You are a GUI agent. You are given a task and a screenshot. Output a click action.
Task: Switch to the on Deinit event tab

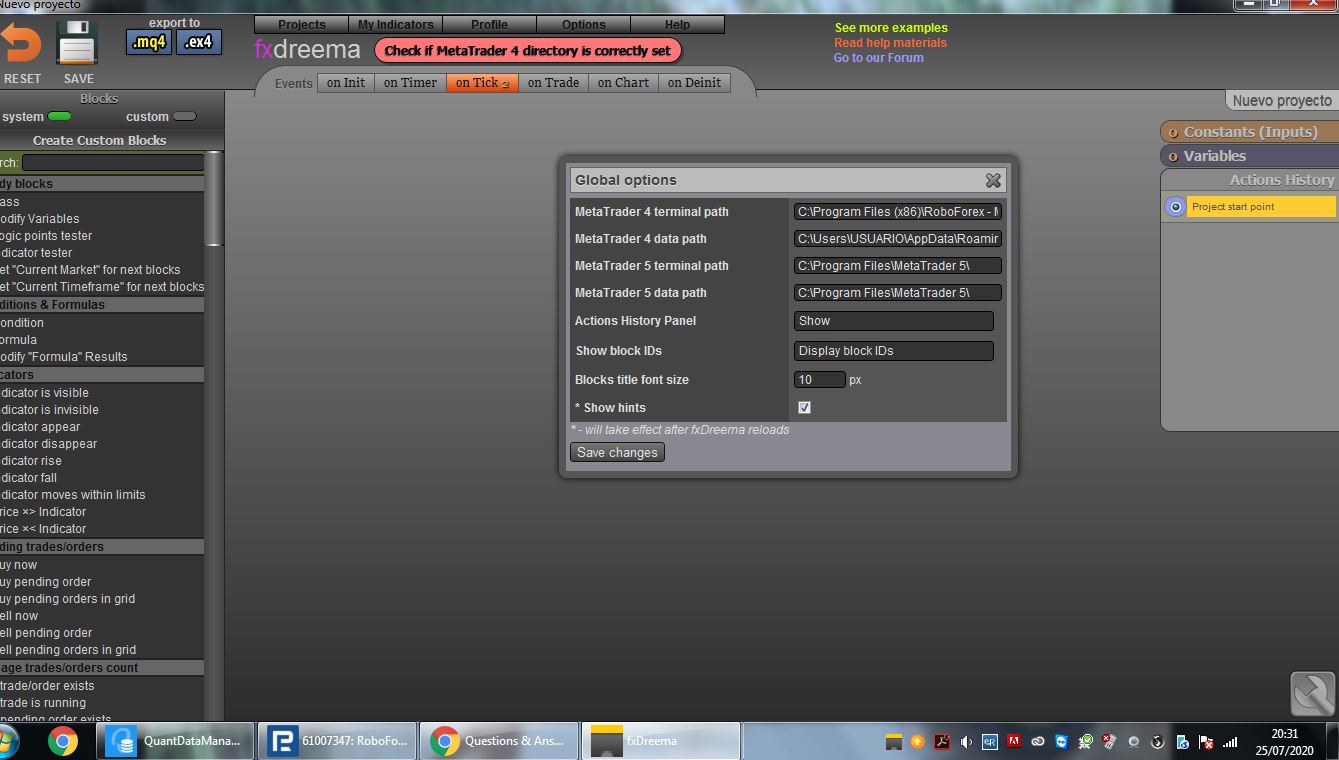pos(694,83)
